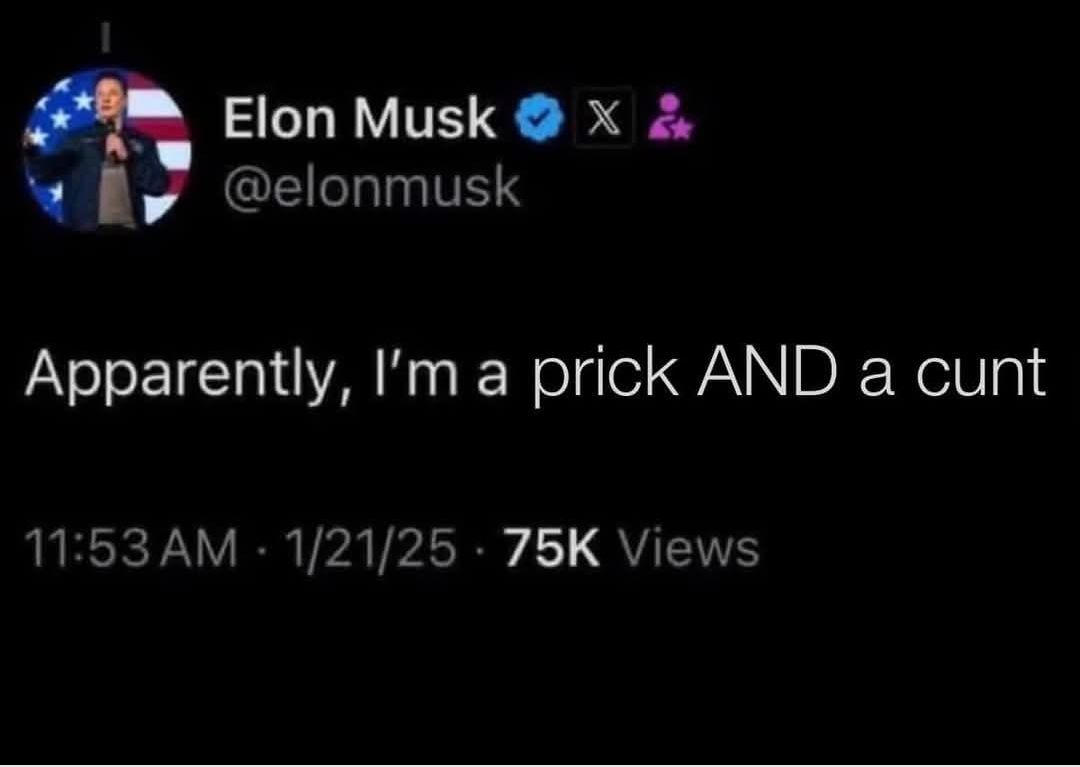Click the purple person-with-star icon
Image resolution: width=1080 pixels, height=767 pixels.
point(671,116)
